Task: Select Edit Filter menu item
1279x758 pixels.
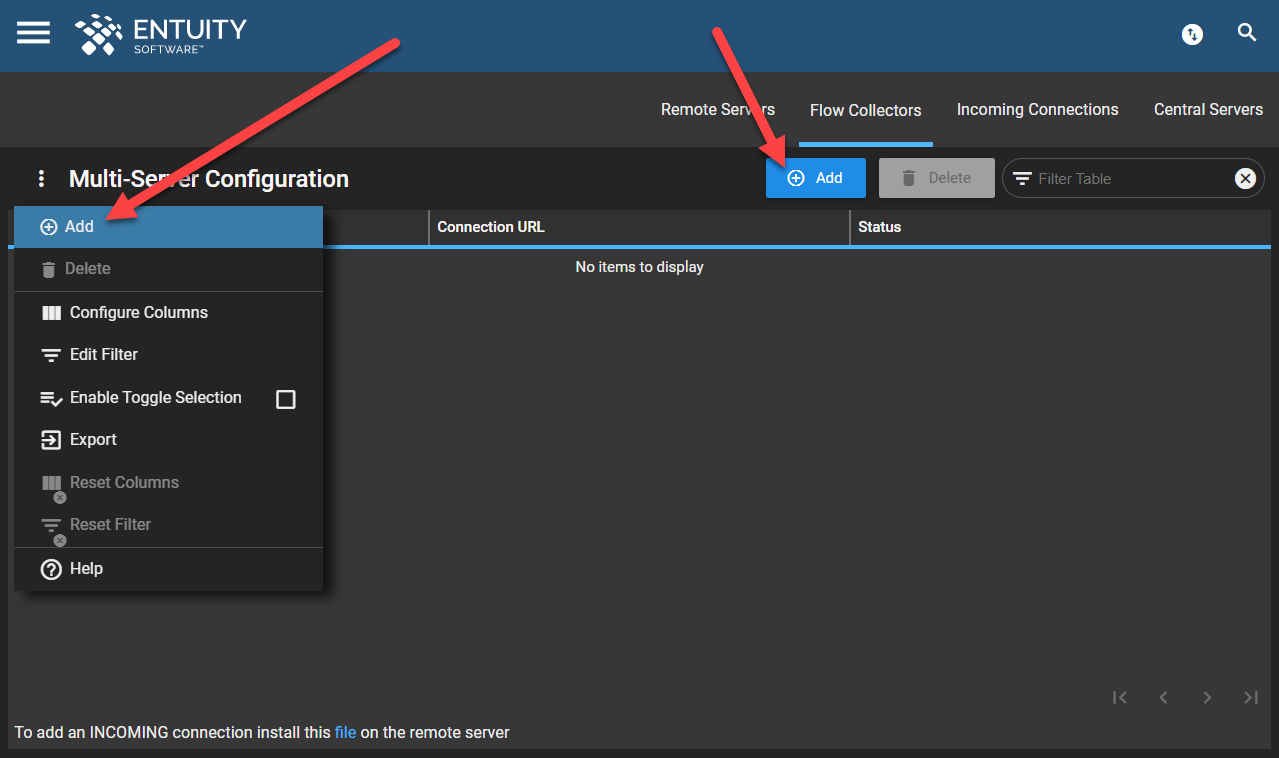Action: click(x=168, y=355)
